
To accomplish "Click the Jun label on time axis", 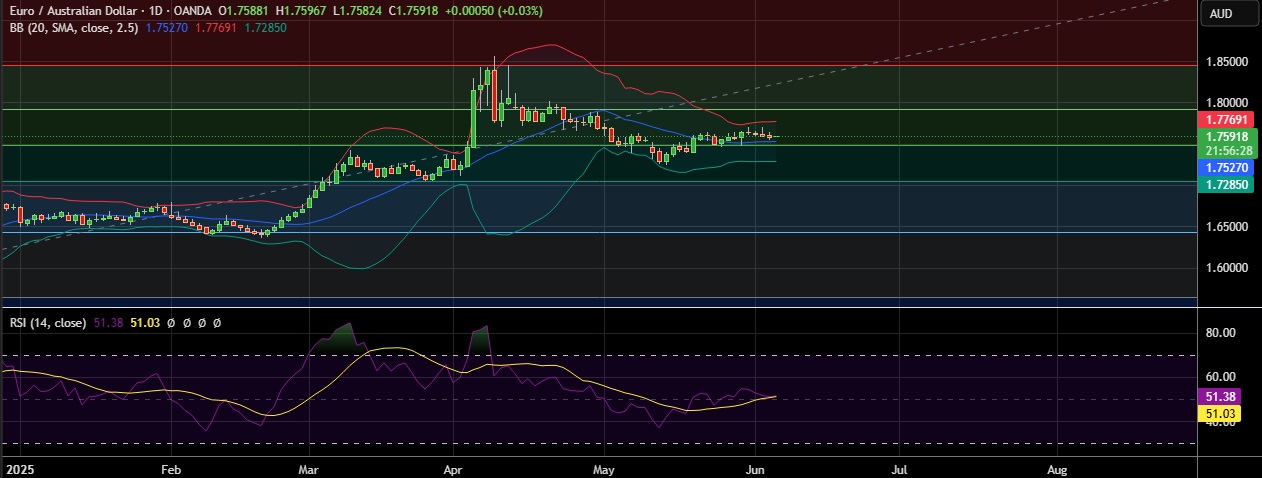I will pyautogui.click(x=755, y=468).
